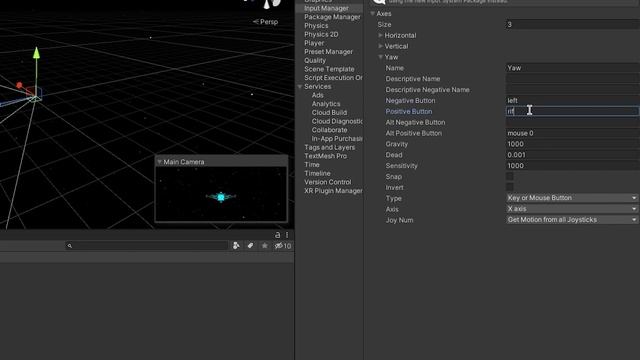Open Physics settings category
640x360 pixels.
coord(316,26)
